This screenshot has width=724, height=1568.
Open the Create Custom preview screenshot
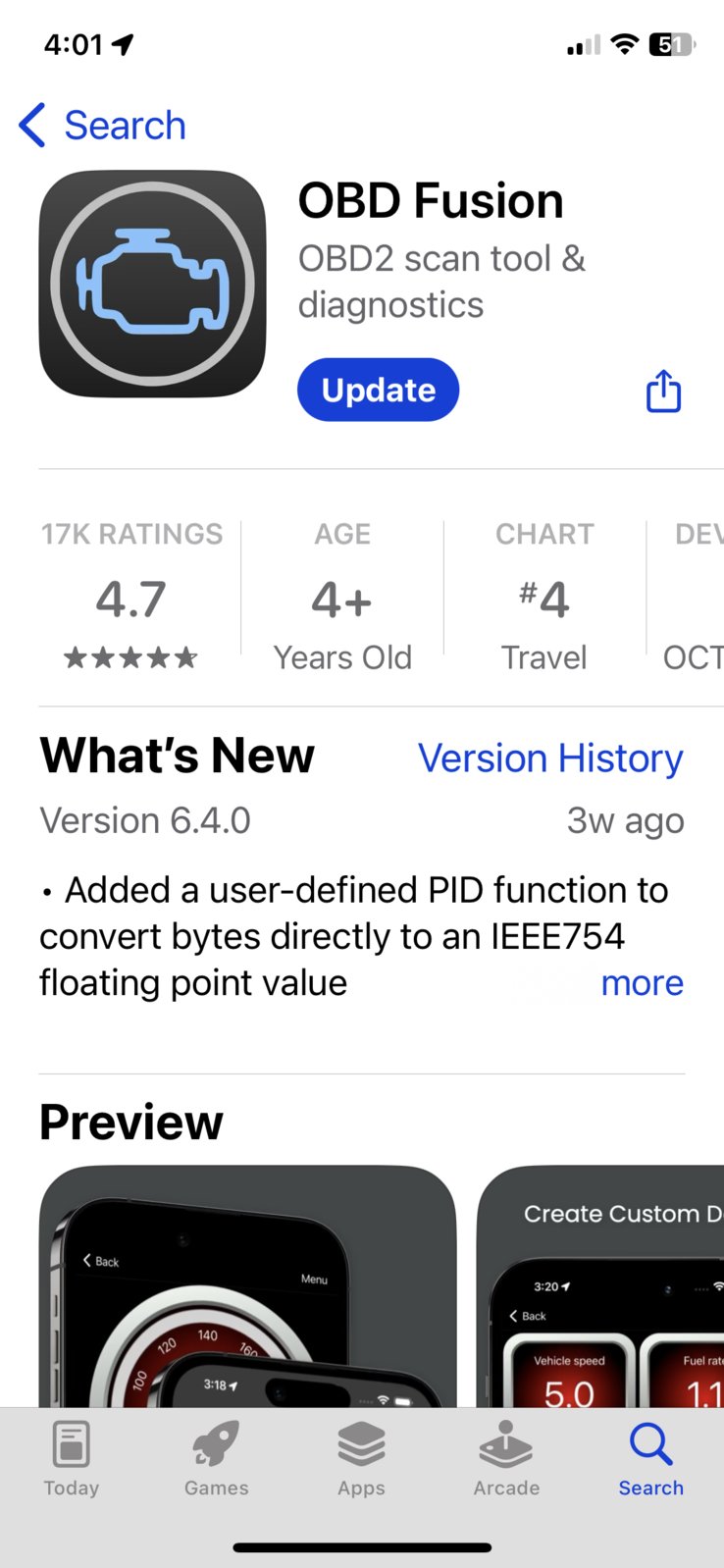600,1286
